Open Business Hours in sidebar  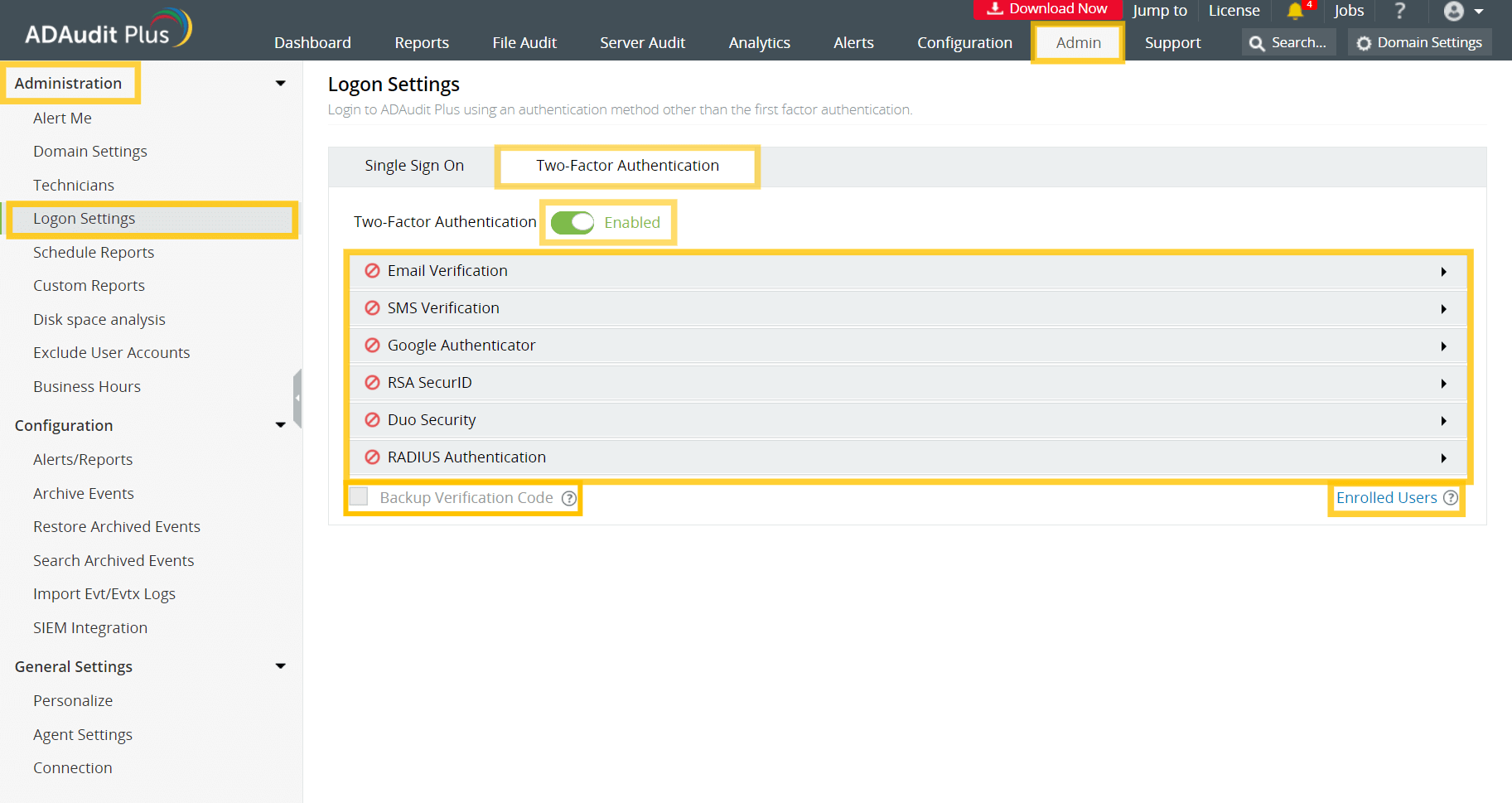87,387
